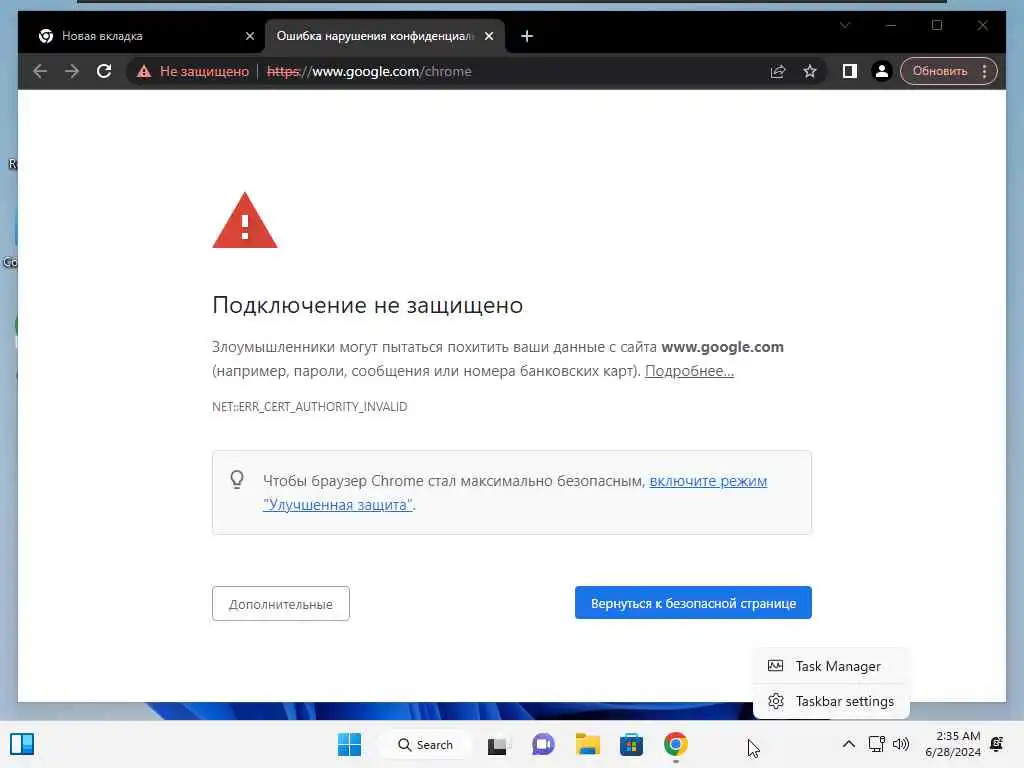Viewport: 1024px width, 768px height.
Task: Click the Chrome icon in the taskbar
Action: (675, 744)
